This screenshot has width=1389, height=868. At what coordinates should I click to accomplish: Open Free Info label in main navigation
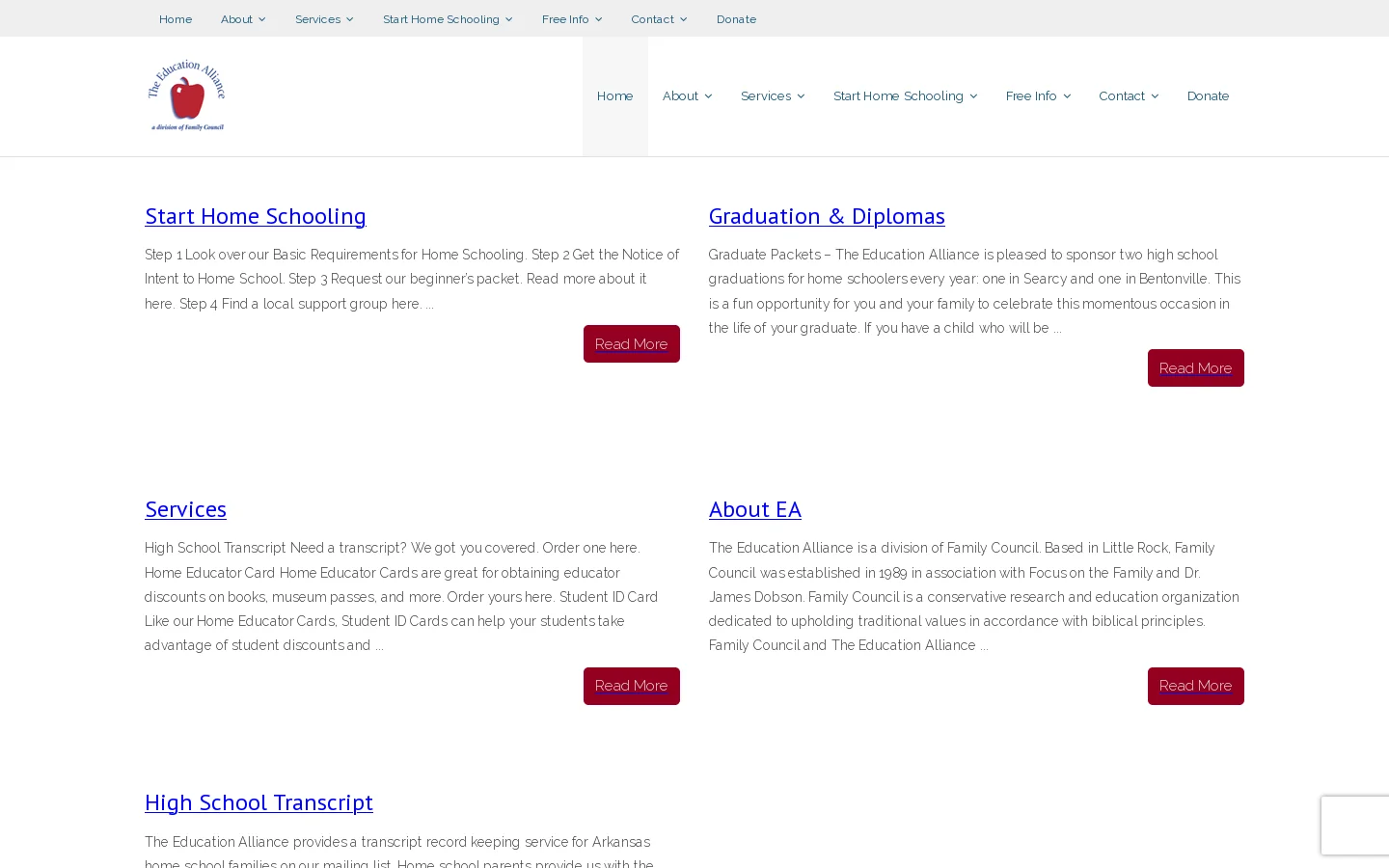point(1031,96)
